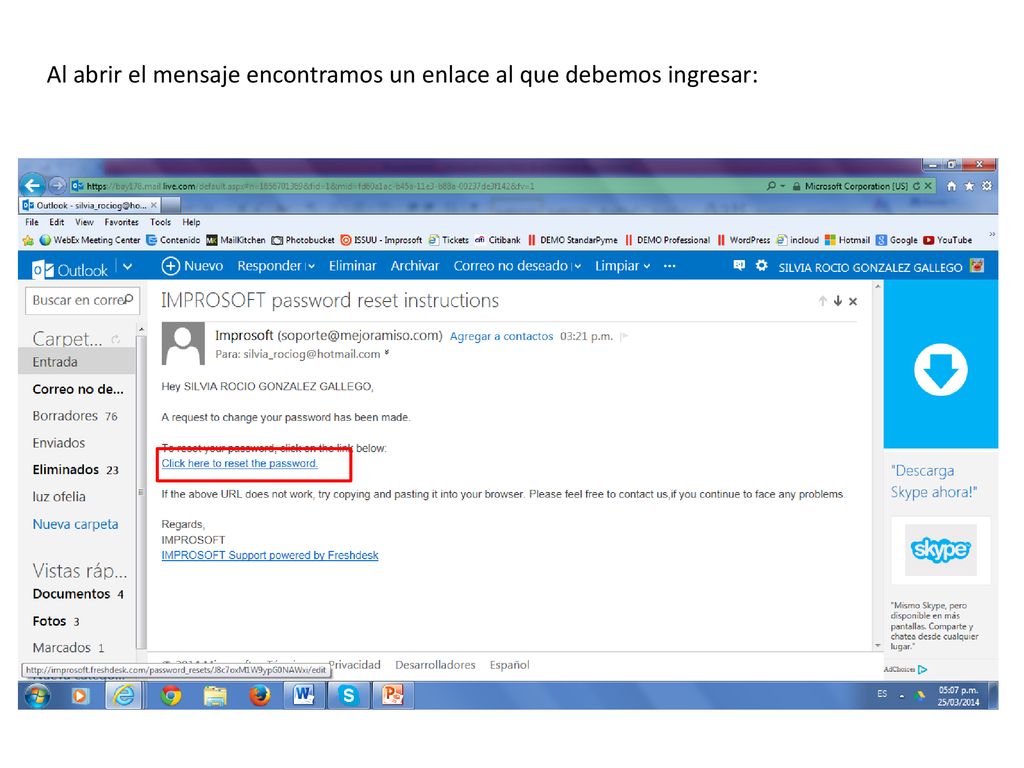Open the luz ofelia folder
Image resolution: width=1024 pixels, height=768 pixels.
pos(59,496)
